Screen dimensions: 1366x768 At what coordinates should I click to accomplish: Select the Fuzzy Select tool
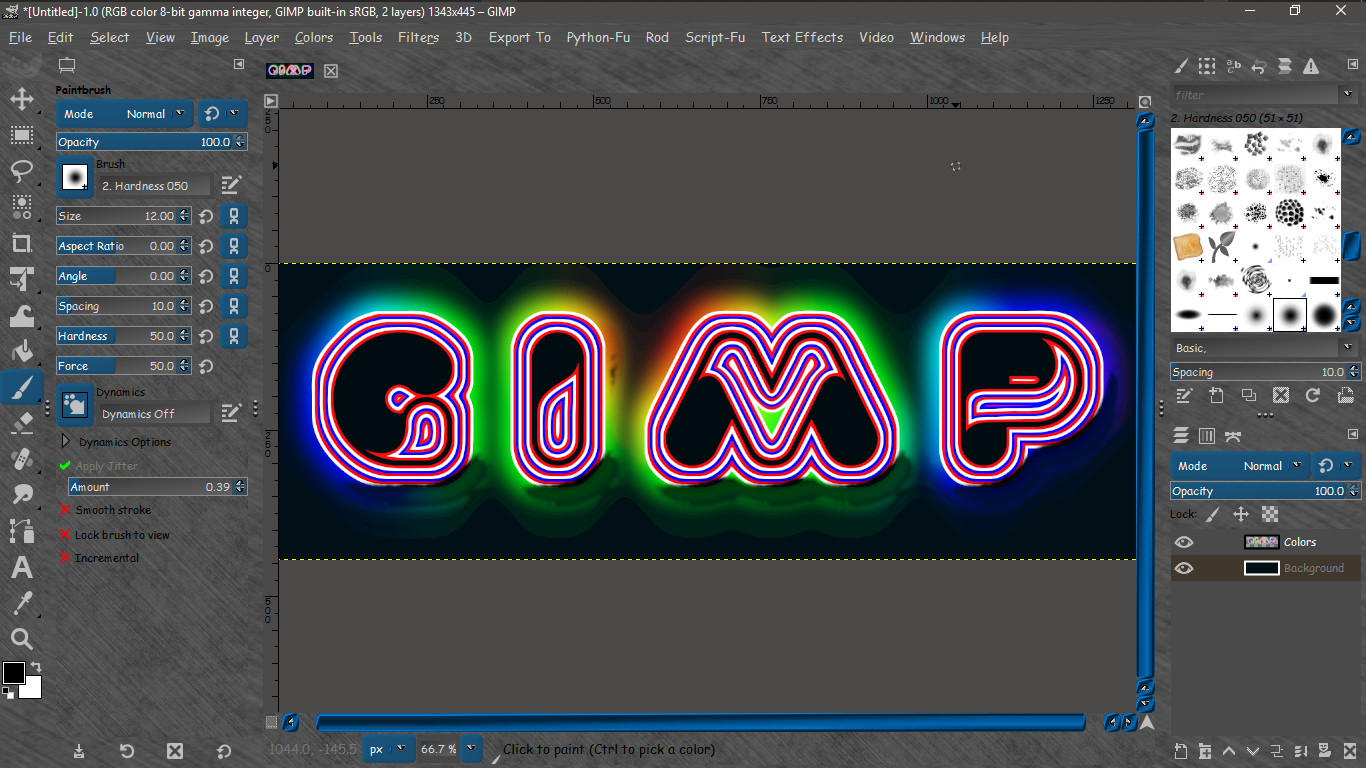tap(21, 207)
